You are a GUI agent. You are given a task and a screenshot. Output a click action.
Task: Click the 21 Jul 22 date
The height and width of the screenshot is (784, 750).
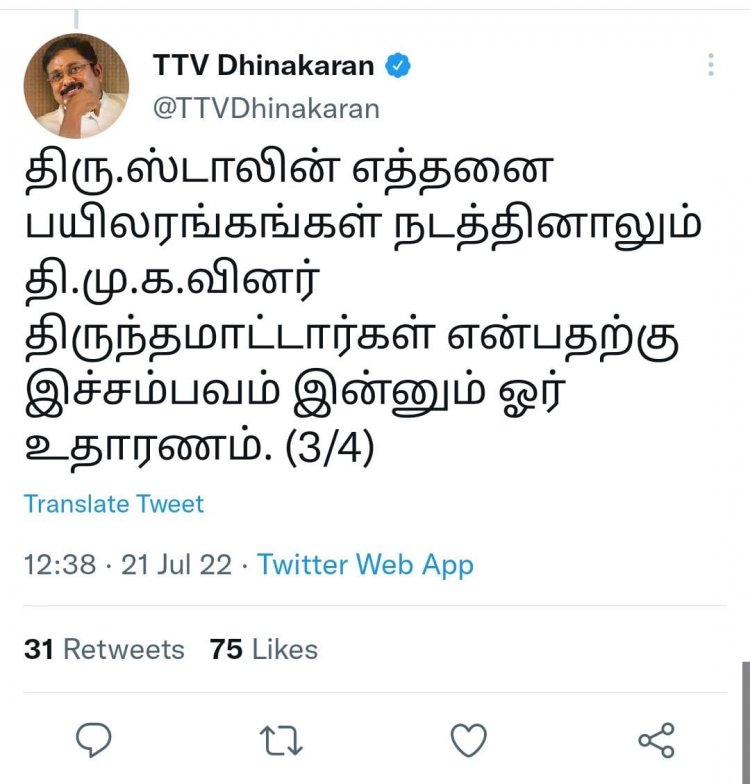pyautogui.click(x=176, y=564)
